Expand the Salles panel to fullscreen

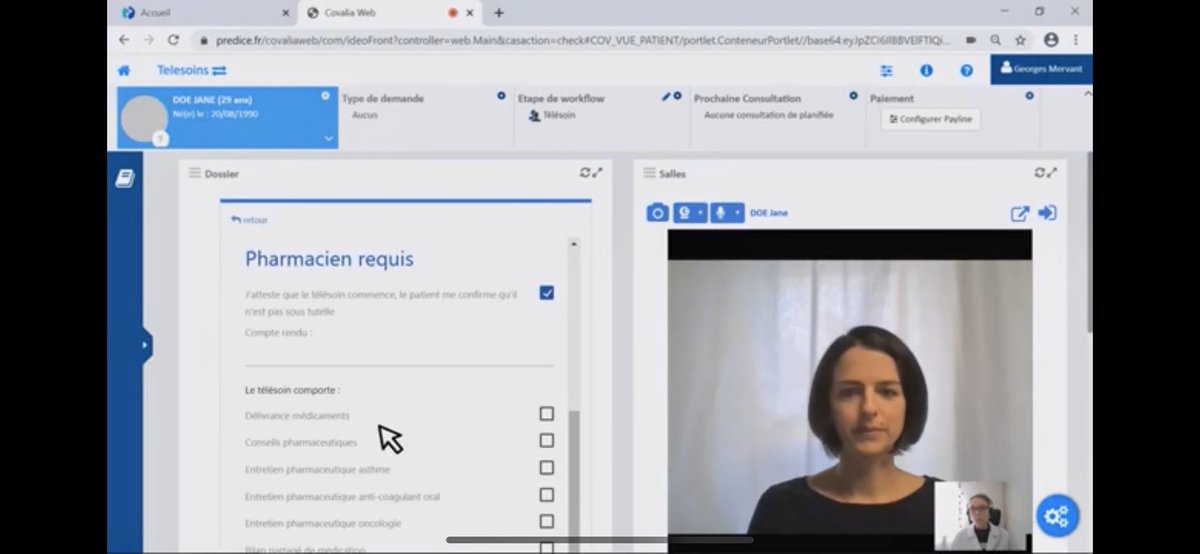point(1052,173)
